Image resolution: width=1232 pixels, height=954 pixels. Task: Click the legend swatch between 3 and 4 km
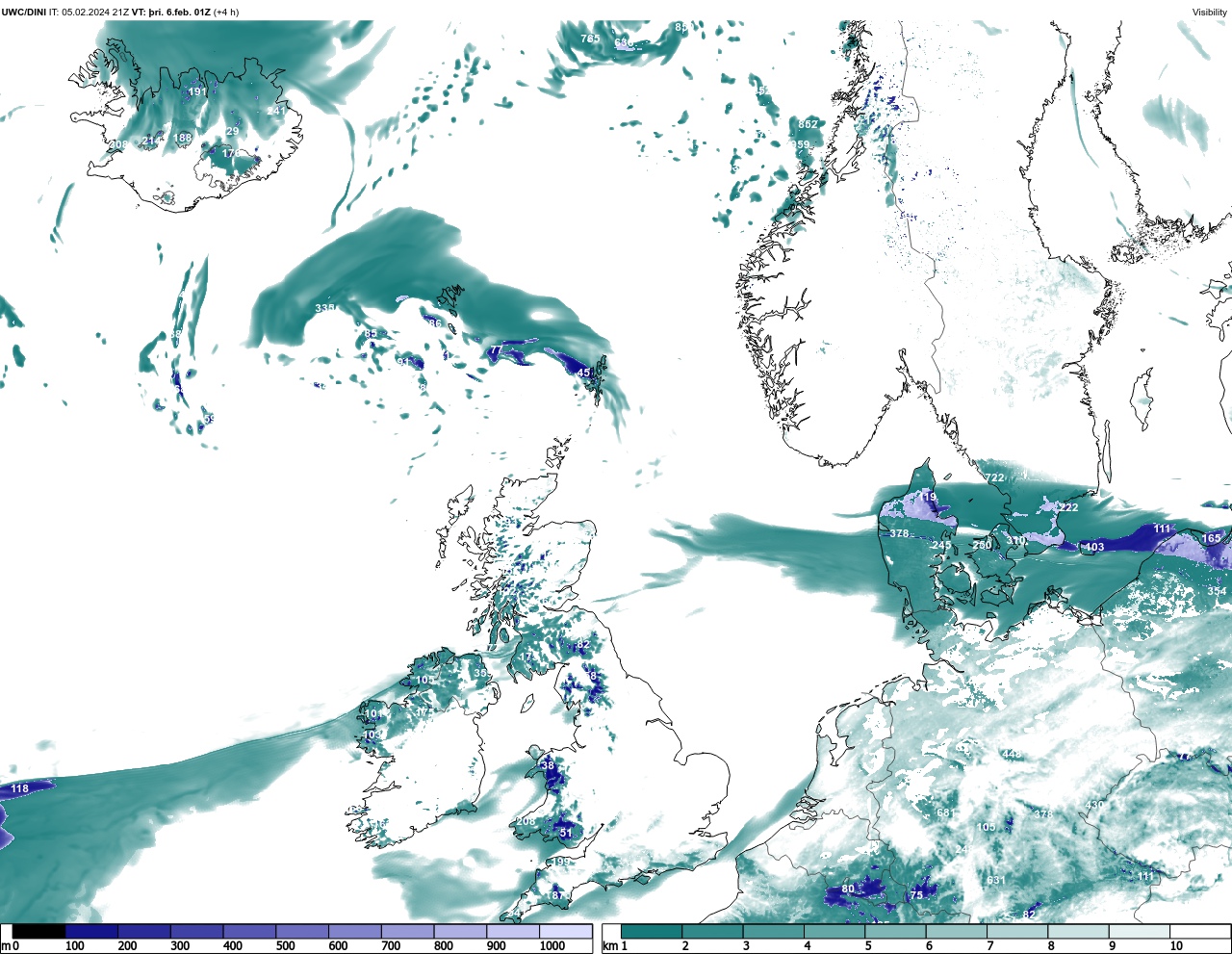tap(774, 931)
